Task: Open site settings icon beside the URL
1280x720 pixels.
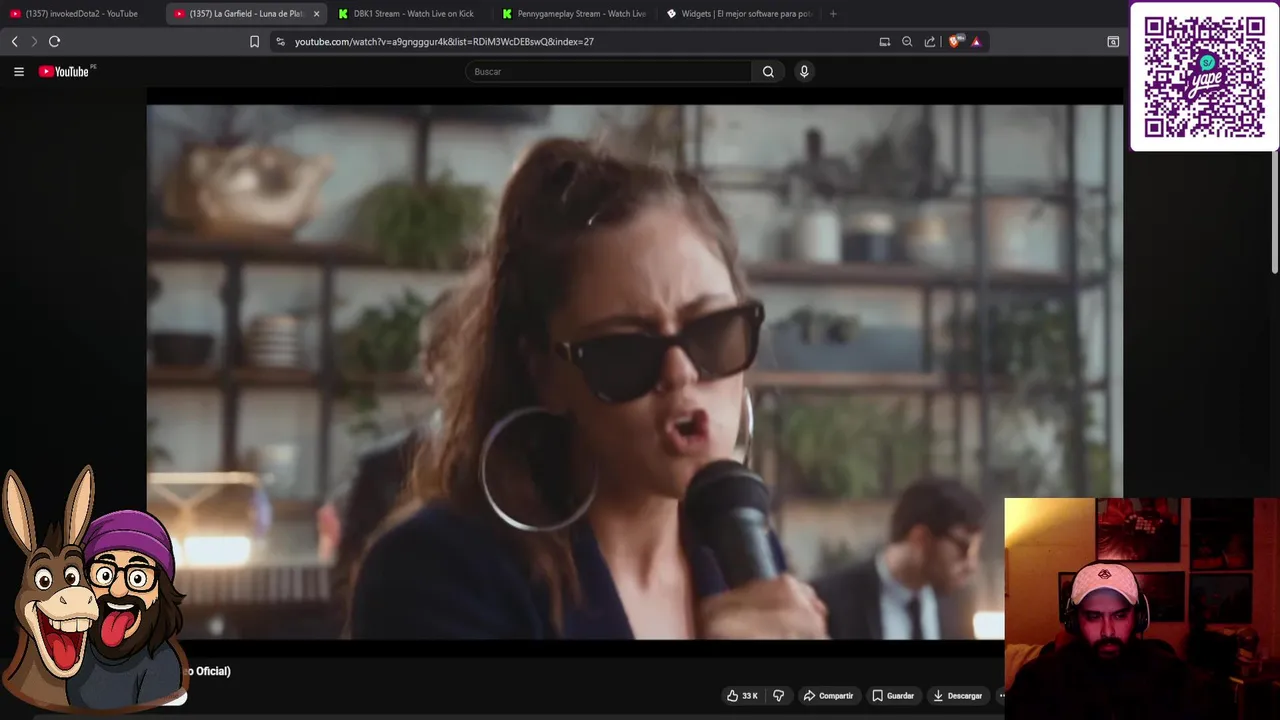Action: point(280,41)
